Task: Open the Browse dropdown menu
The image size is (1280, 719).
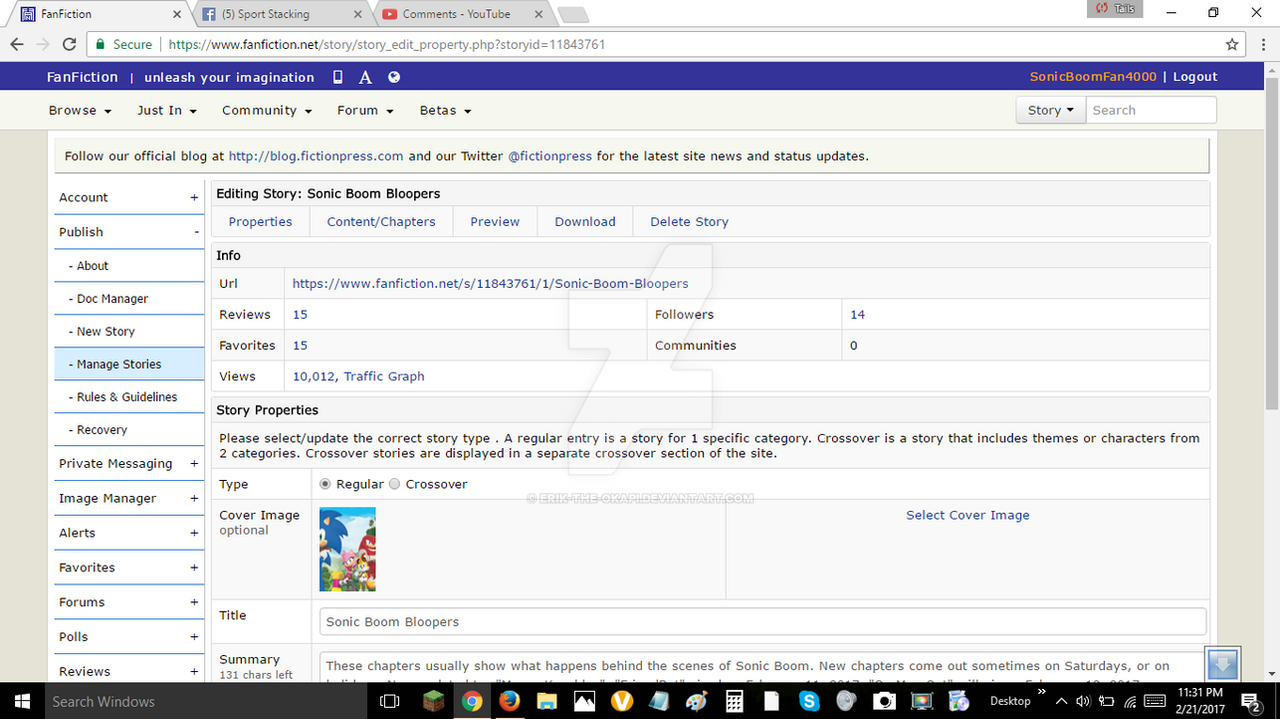Action: pyautogui.click(x=80, y=110)
